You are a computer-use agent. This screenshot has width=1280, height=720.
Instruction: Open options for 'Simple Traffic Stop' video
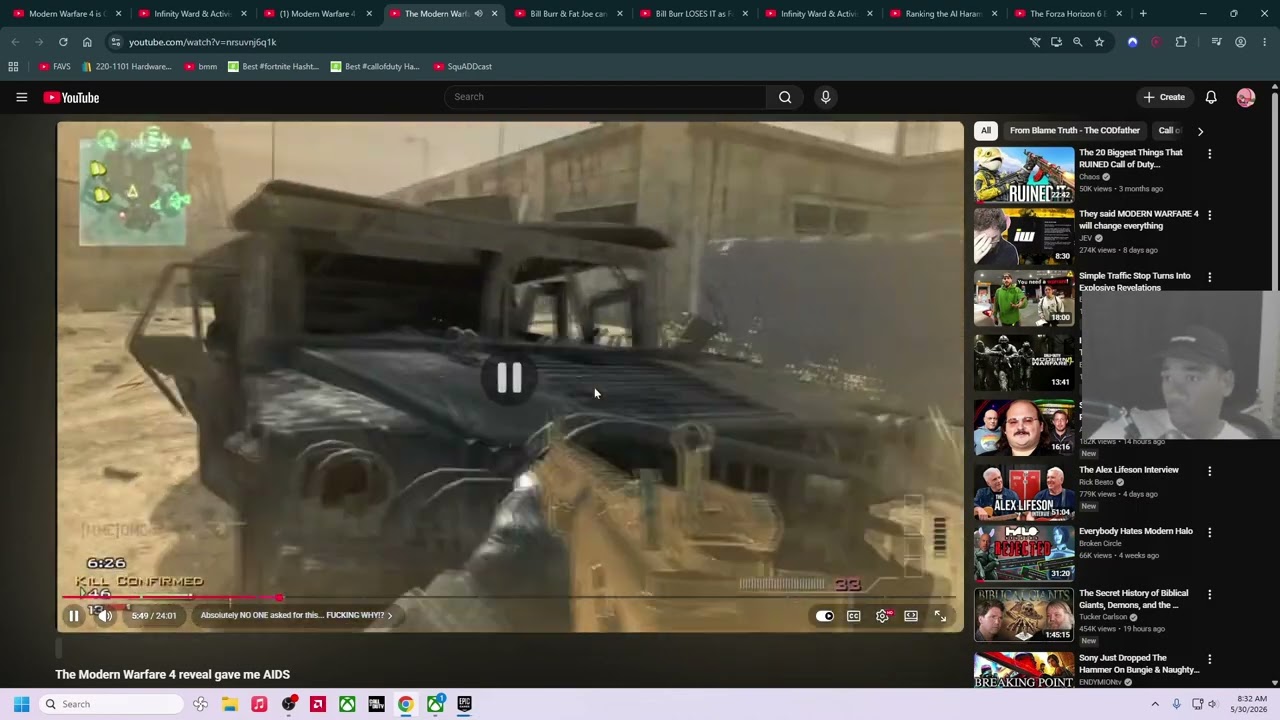coord(1209,277)
